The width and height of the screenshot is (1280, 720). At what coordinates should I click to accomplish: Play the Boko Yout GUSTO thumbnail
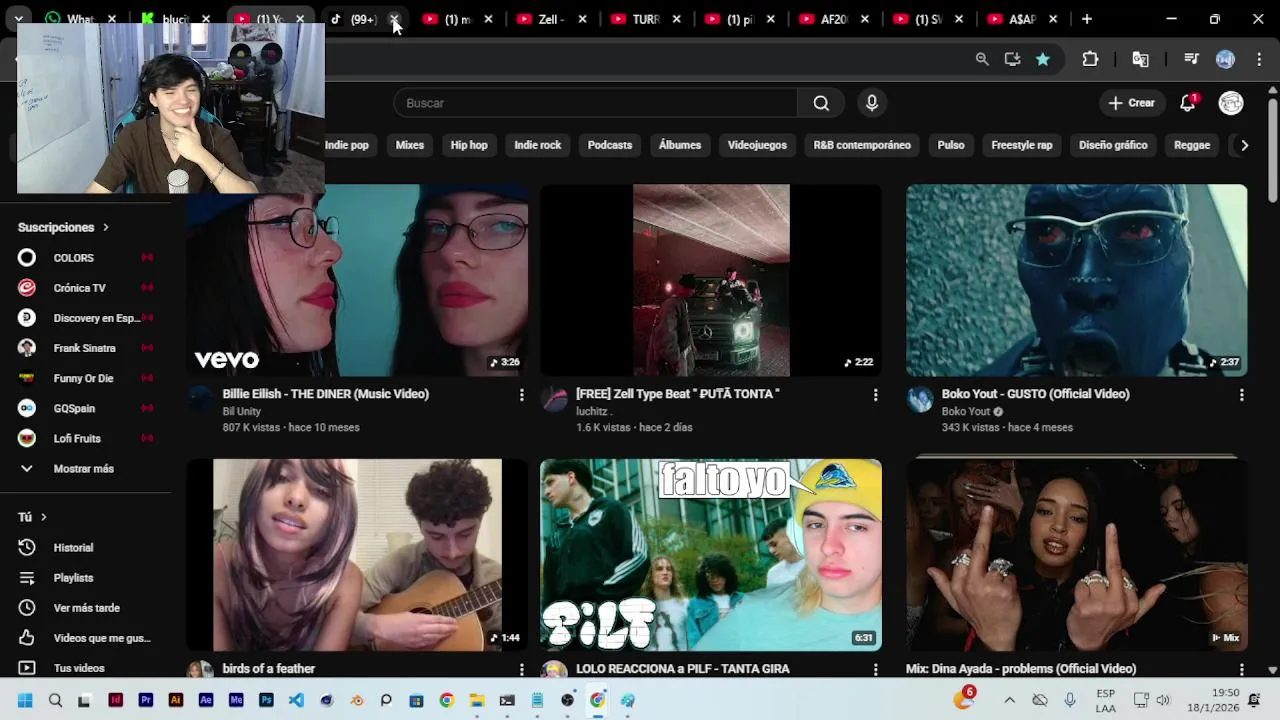coord(1077,280)
